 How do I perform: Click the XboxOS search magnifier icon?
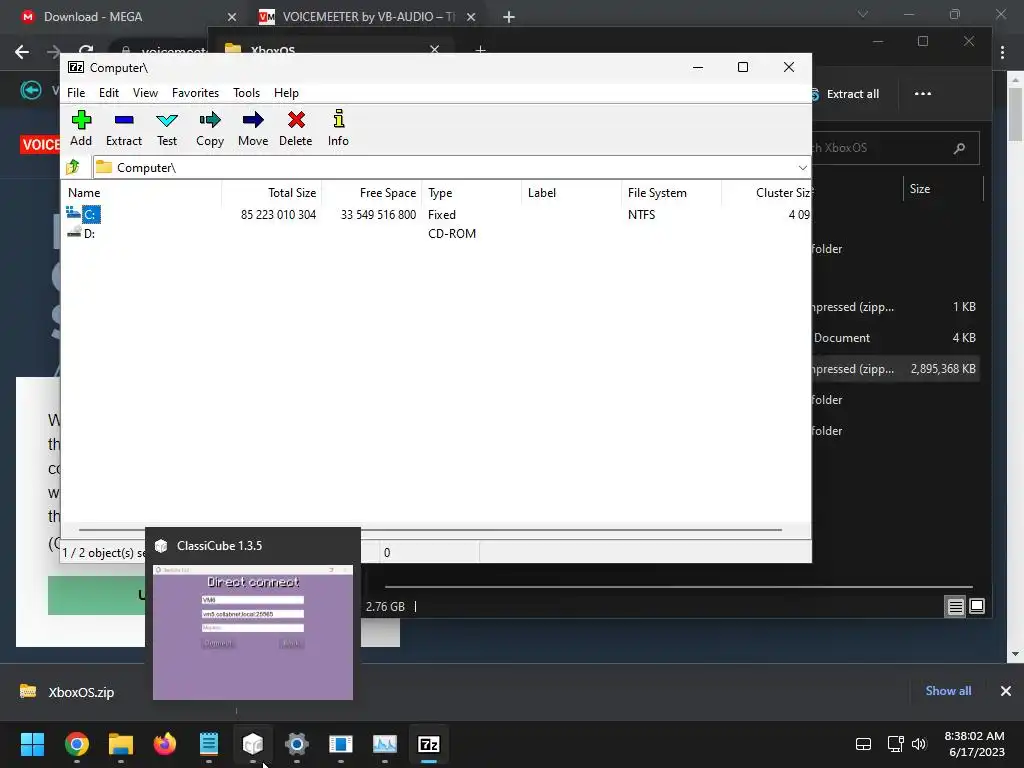pyautogui.click(x=959, y=148)
